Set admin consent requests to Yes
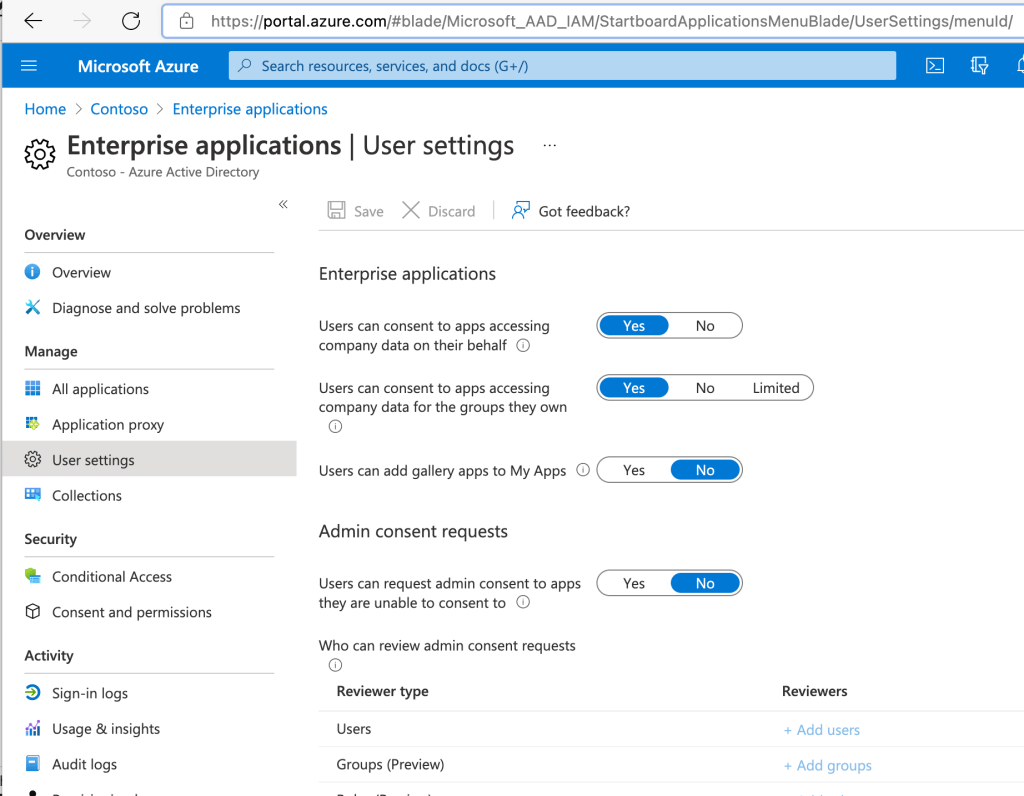The width and height of the screenshot is (1024, 796). click(634, 583)
